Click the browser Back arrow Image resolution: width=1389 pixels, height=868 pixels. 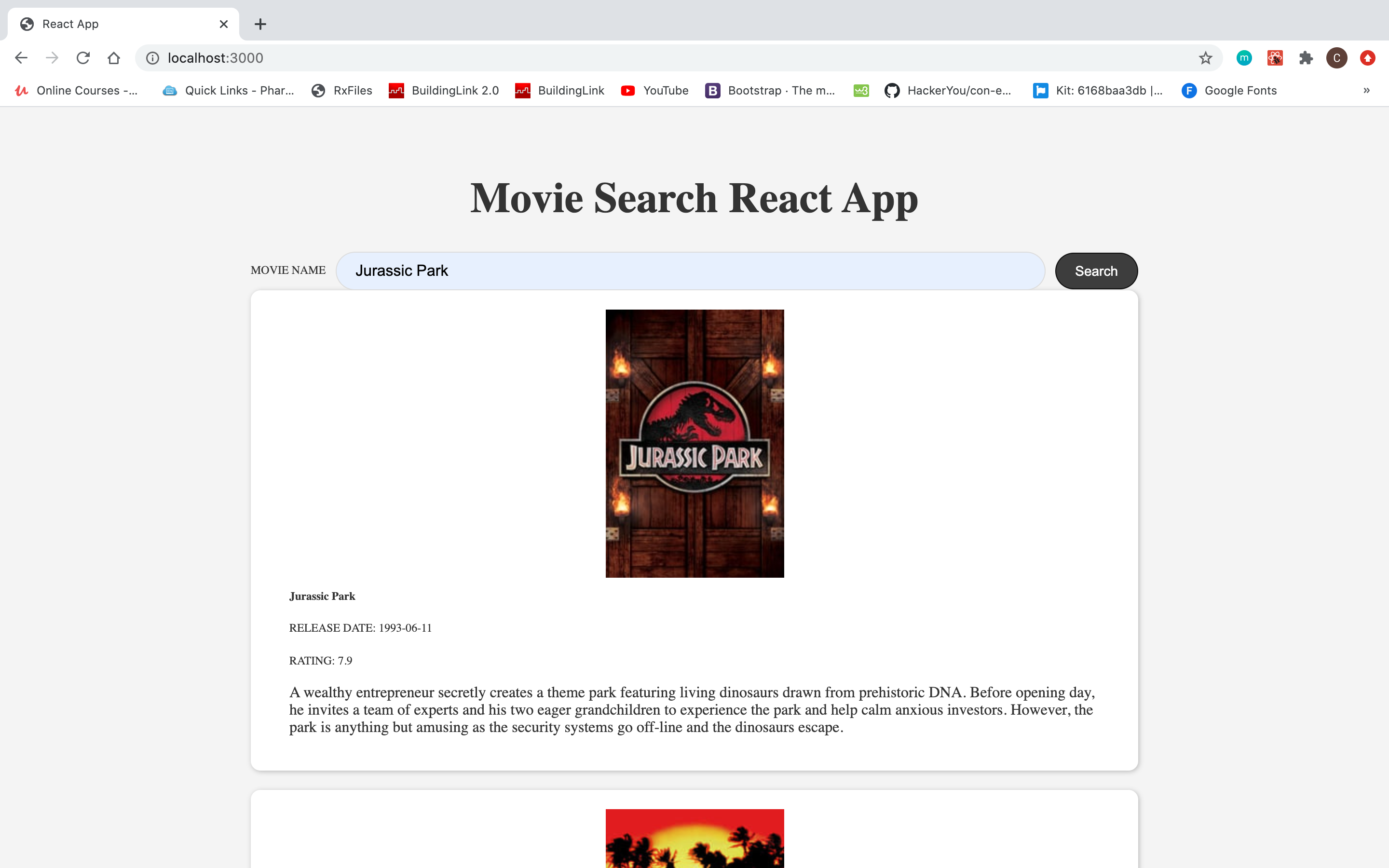click(x=21, y=58)
